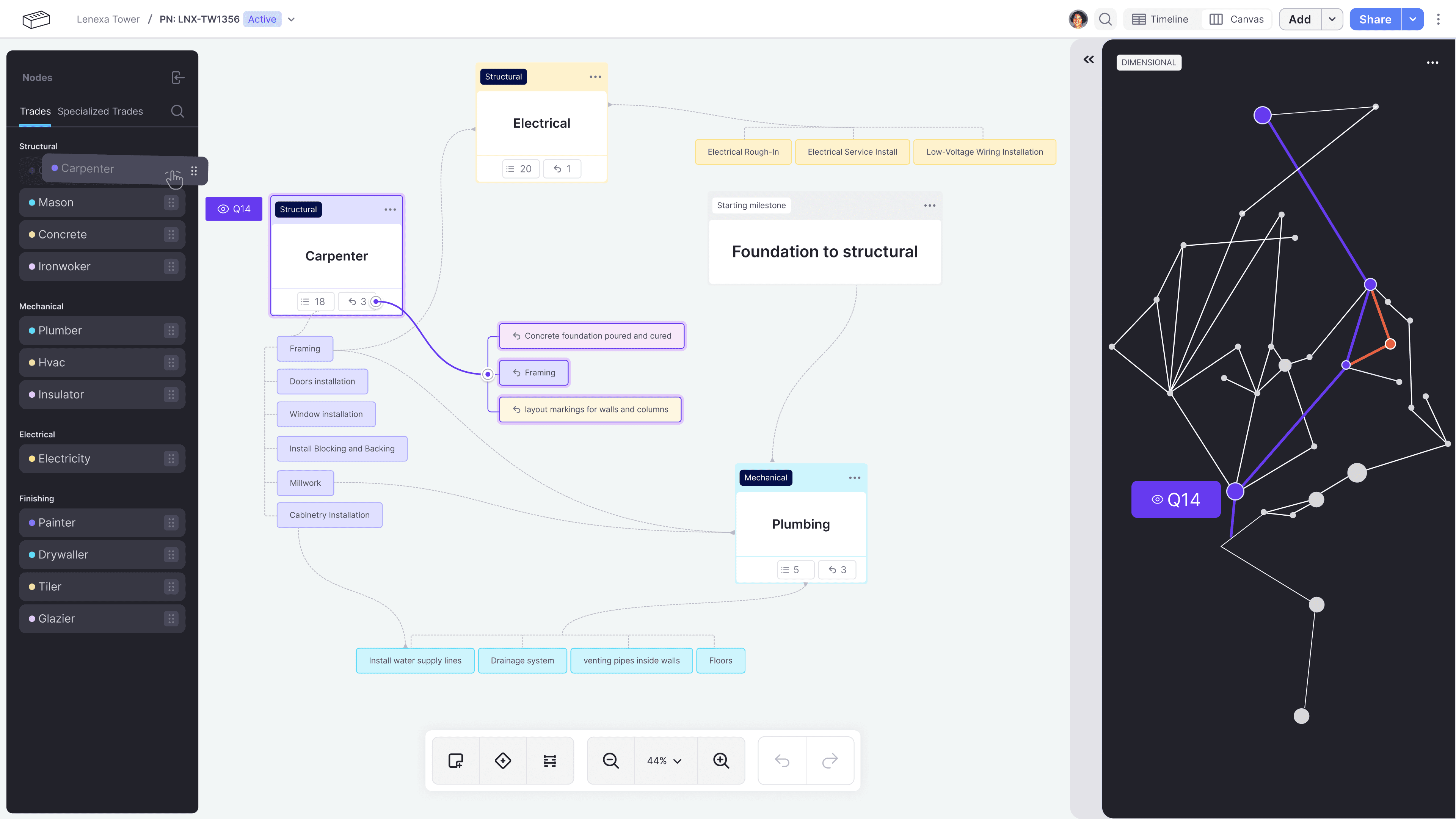The image size is (1456, 819).
Task: Grab the Painter node drag handle
Action: [x=171, y=523]
